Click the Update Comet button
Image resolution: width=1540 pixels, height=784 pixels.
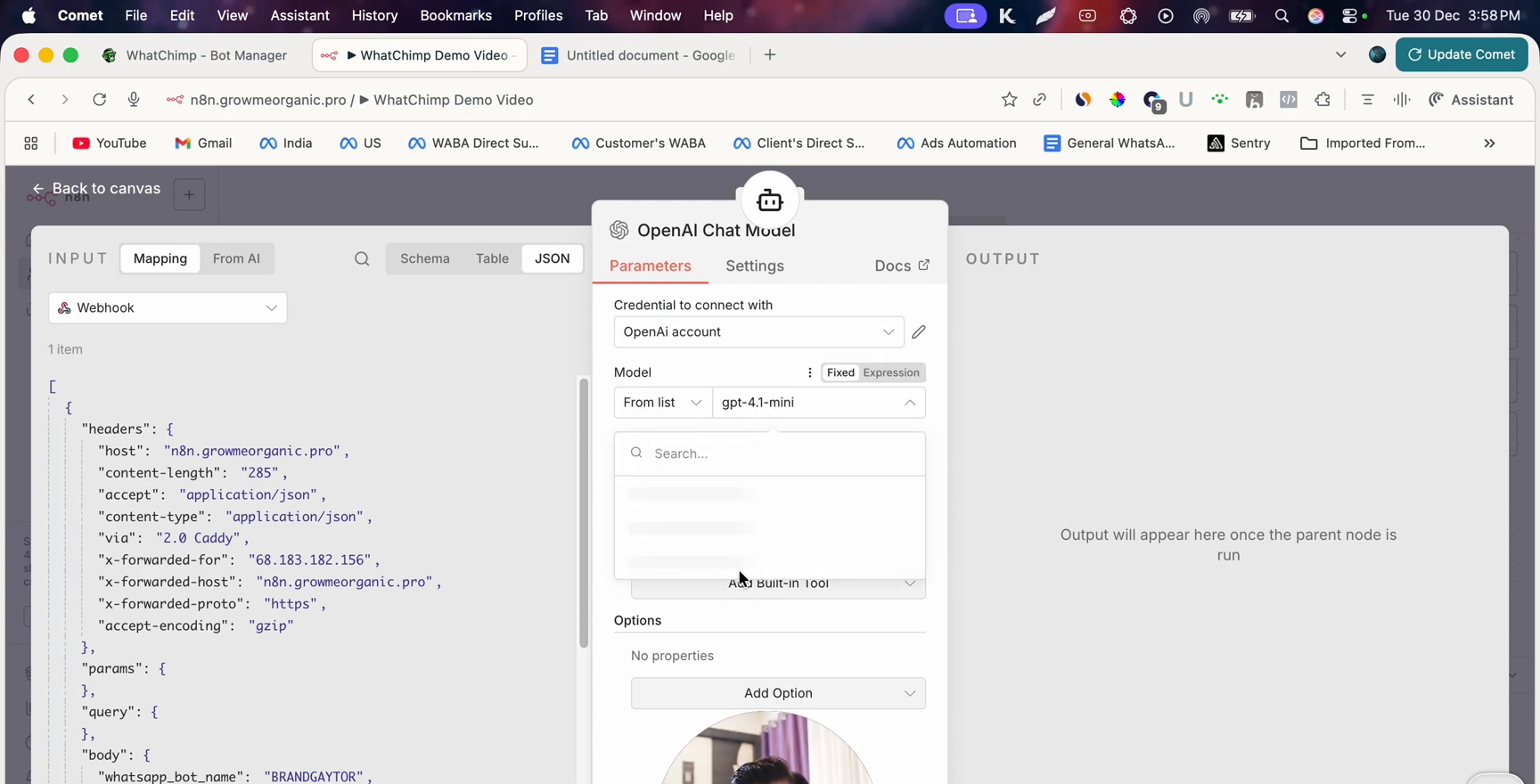tap(1462, 54)
